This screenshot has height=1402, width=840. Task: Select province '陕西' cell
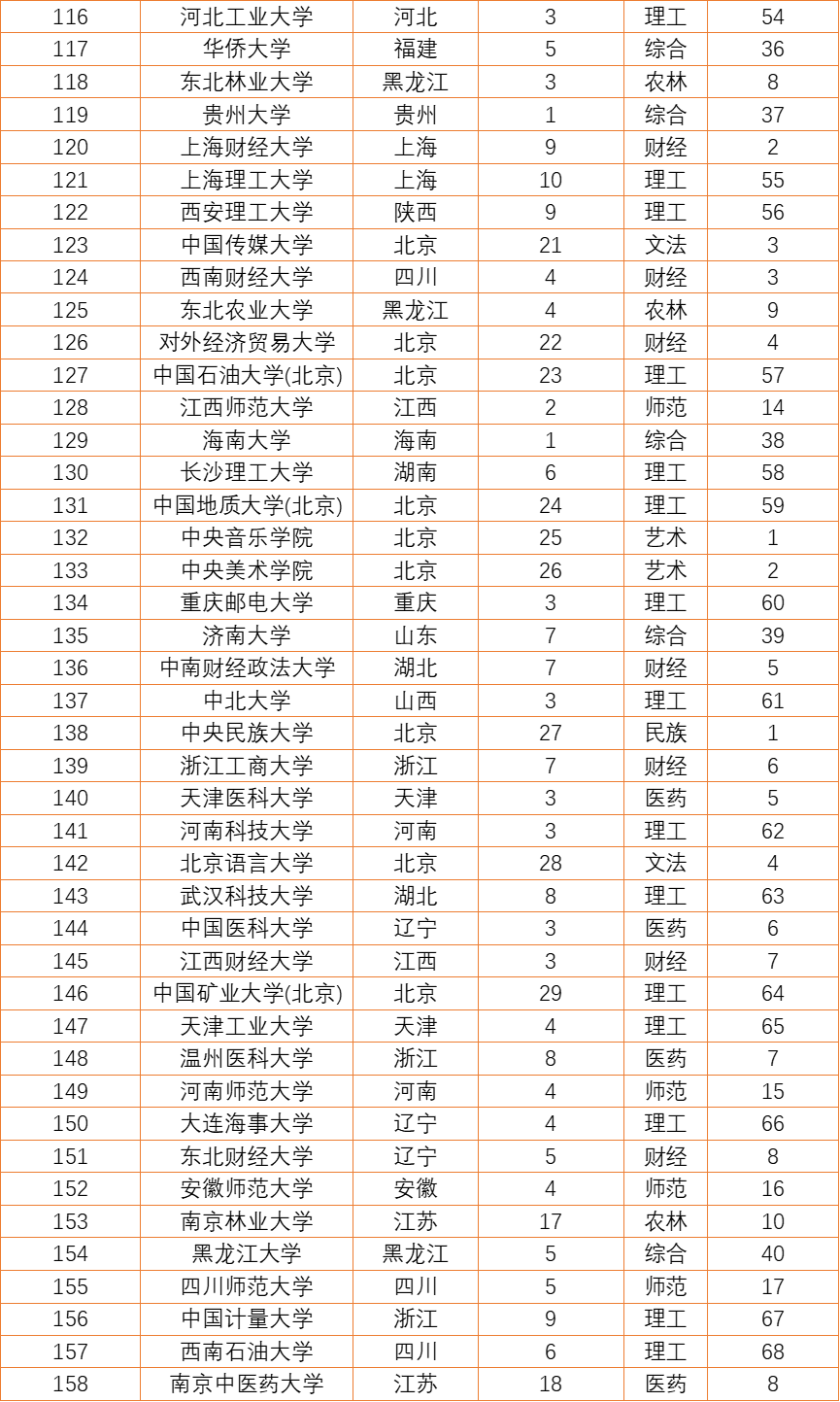(416, 212)
